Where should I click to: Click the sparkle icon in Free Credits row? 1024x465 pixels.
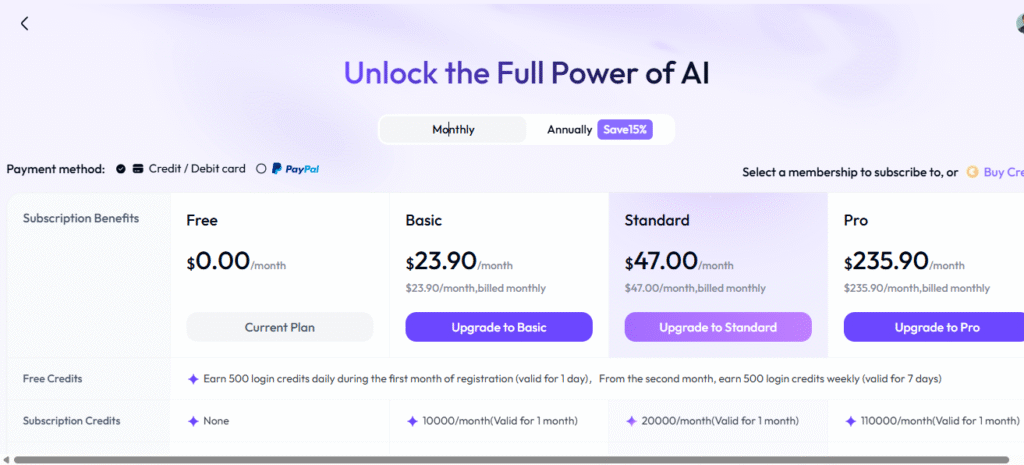point(193,379)
